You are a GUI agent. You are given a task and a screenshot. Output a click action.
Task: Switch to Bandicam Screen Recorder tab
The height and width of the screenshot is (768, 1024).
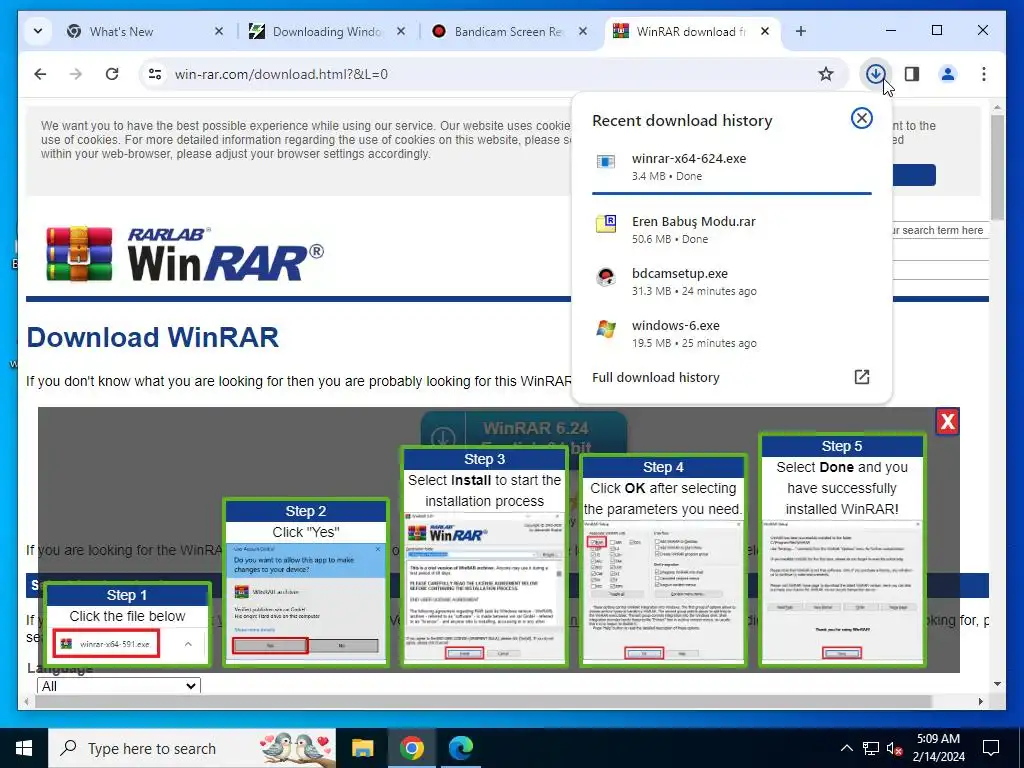(507, 31)
